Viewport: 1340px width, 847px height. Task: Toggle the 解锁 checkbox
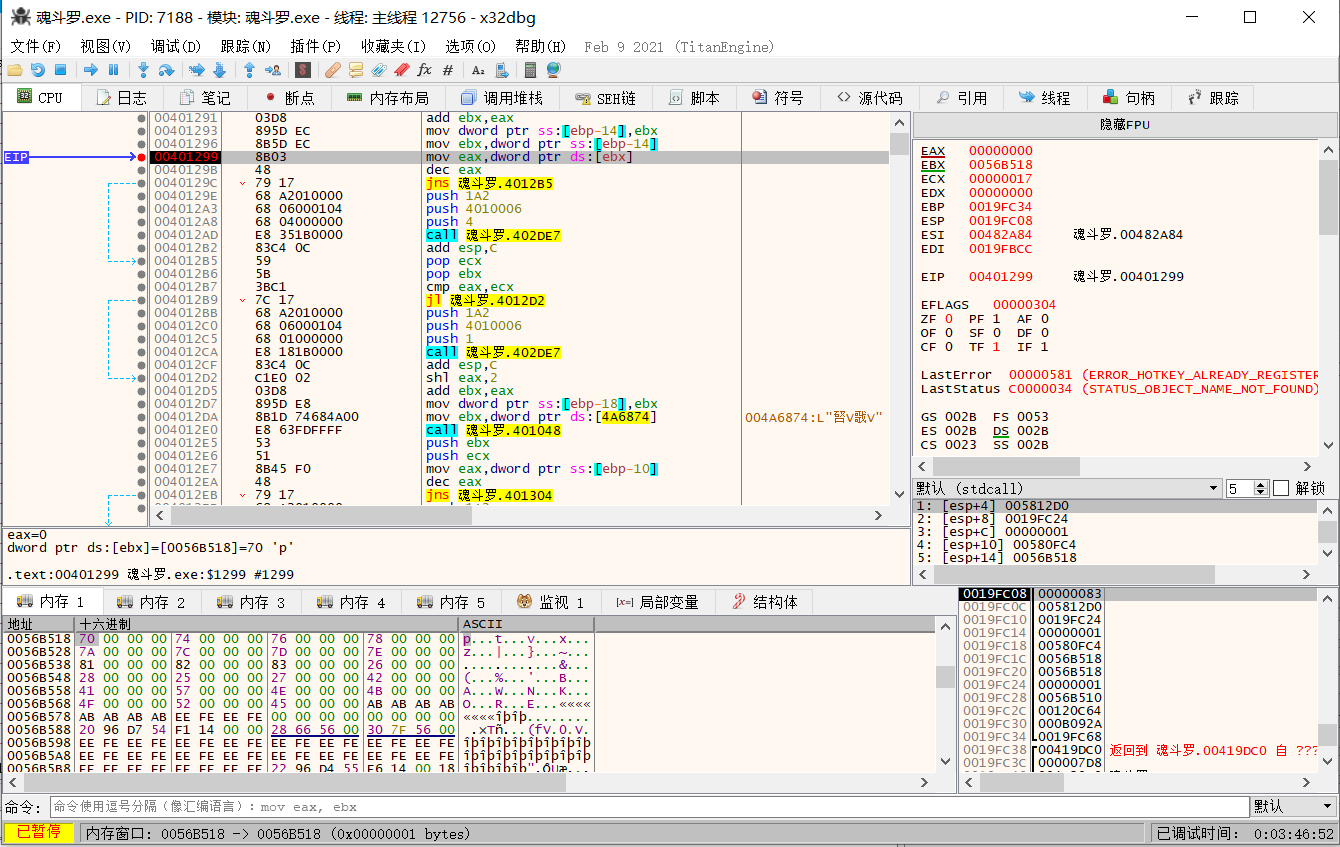(1281, 488)
